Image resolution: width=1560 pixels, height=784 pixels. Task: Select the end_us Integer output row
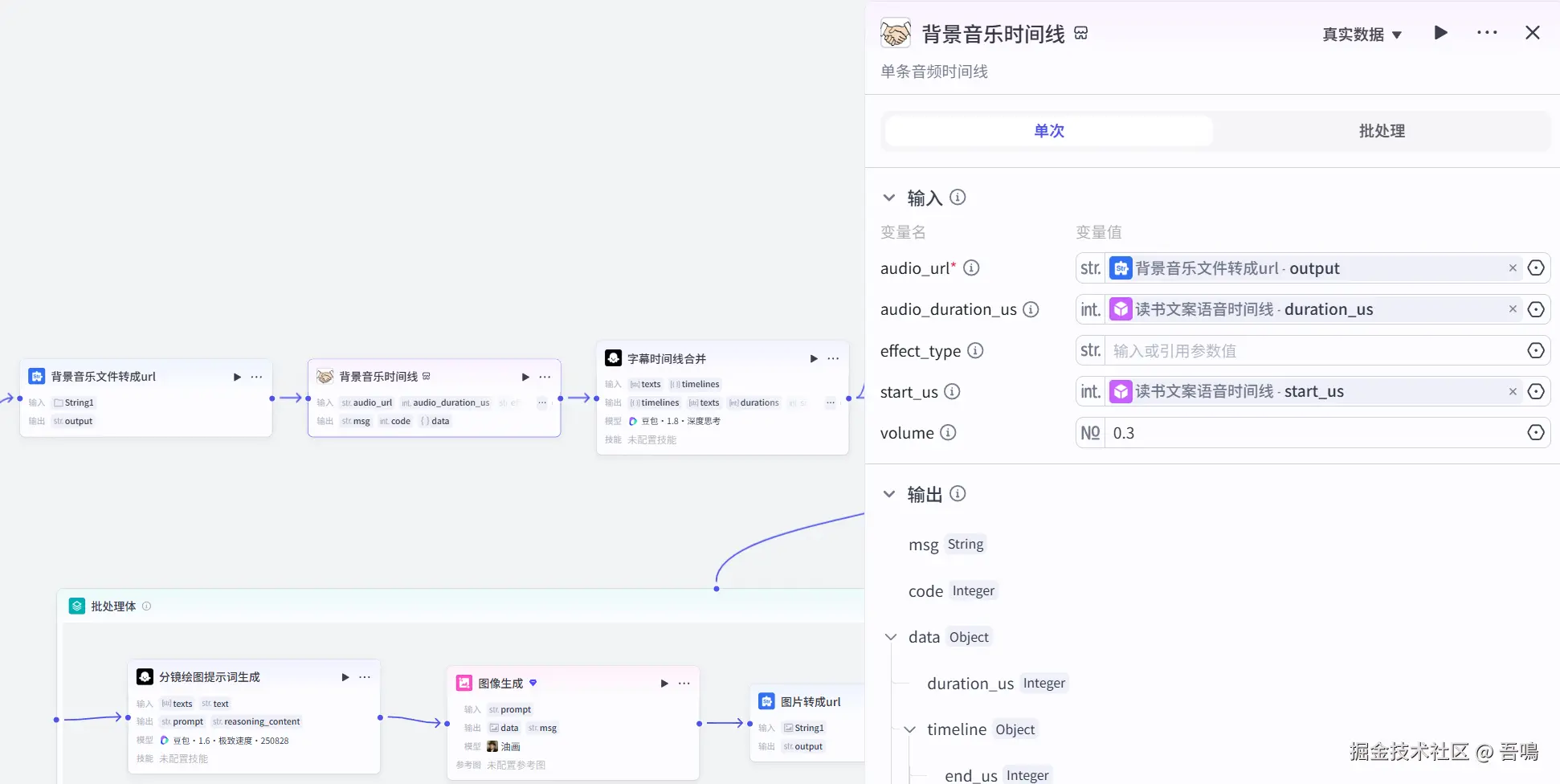(x=998, y=775)
